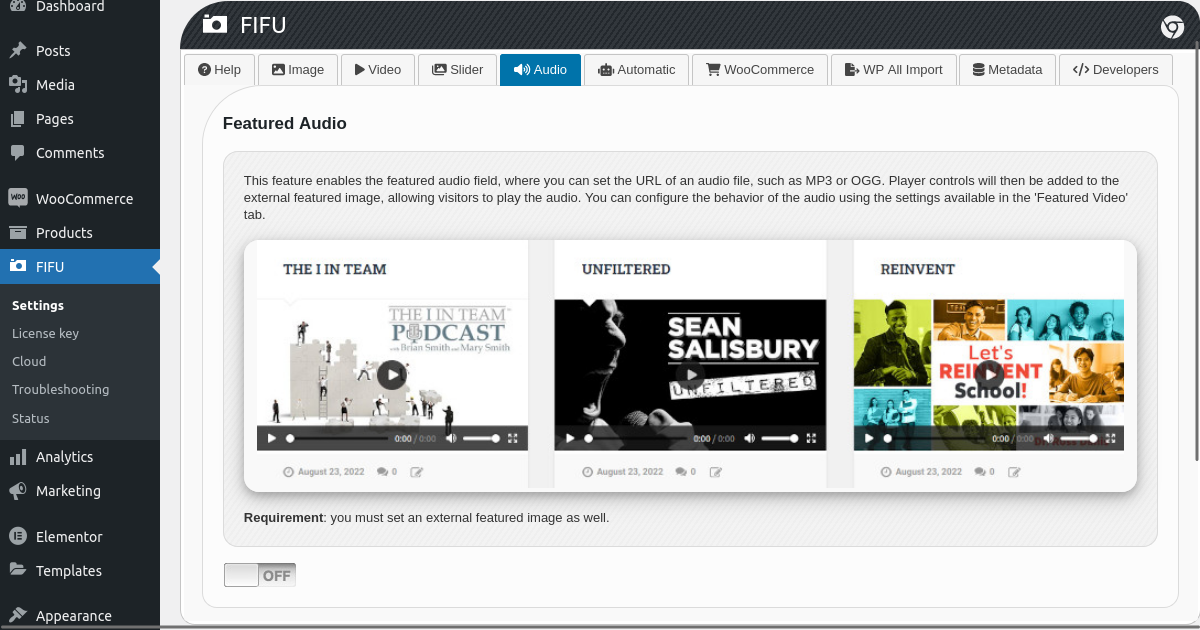Open the Status submenu link

tap(31, 418)
